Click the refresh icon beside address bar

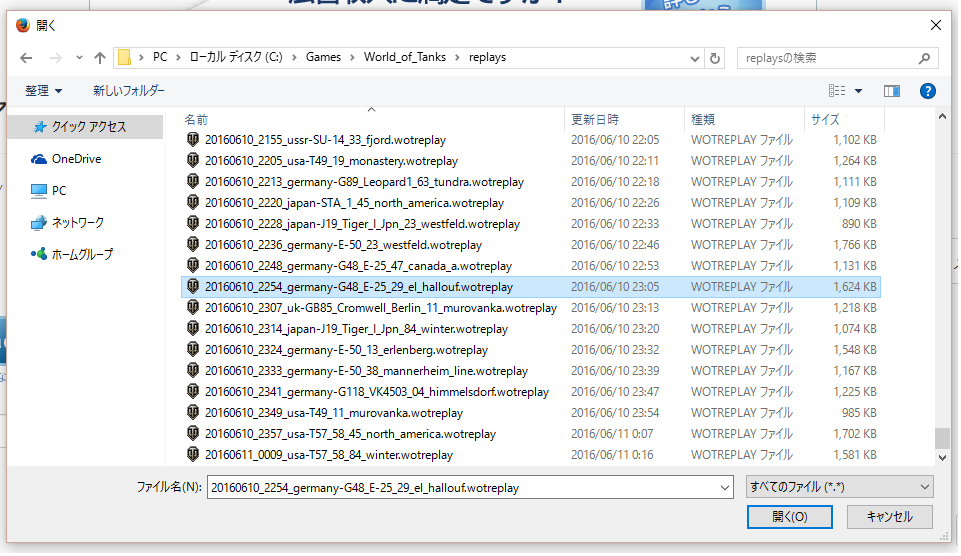click(x=715, y=58)
